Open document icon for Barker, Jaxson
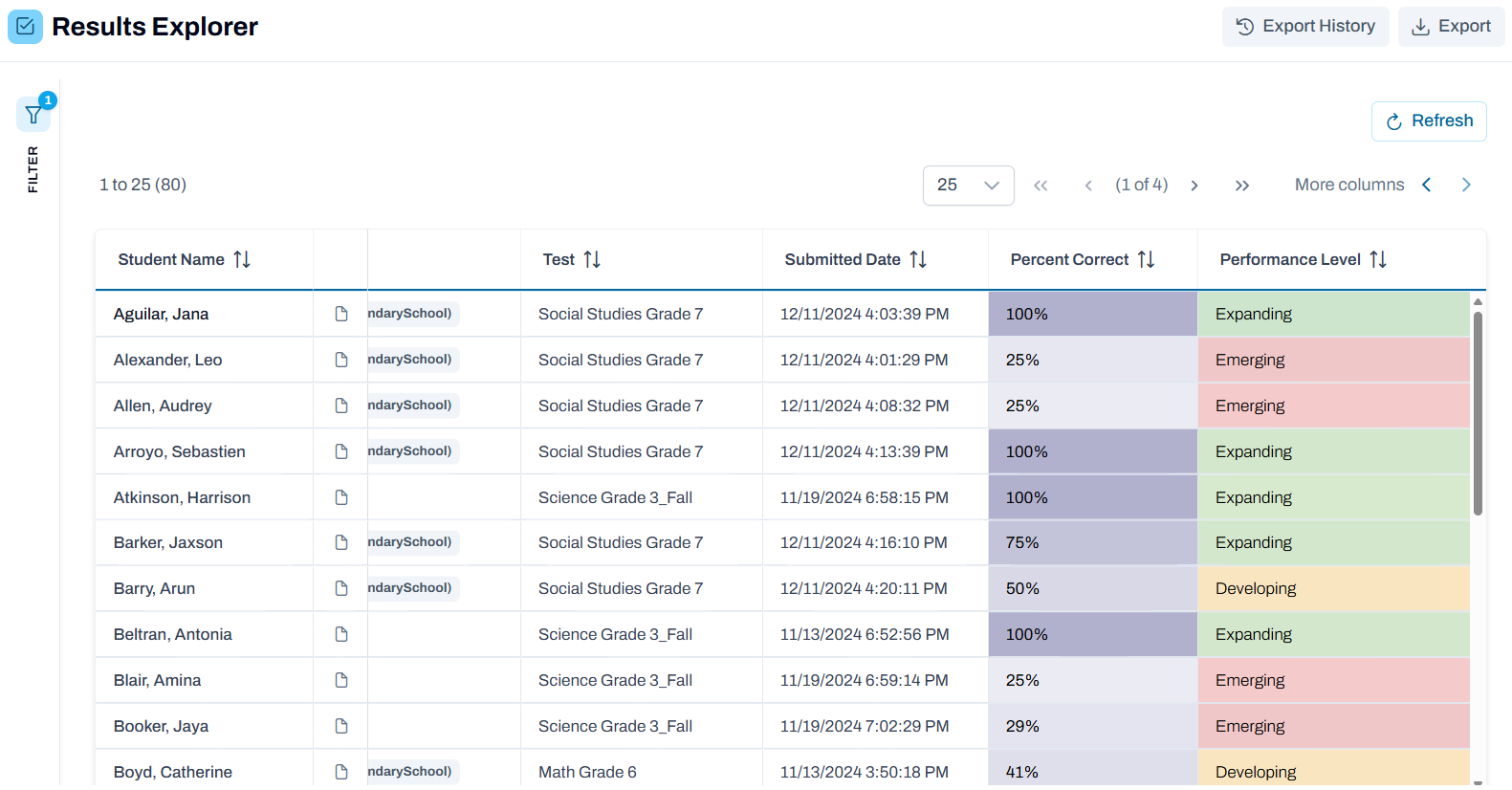Viewport: 1512px width, 790px height. click(x=341, y=542)
